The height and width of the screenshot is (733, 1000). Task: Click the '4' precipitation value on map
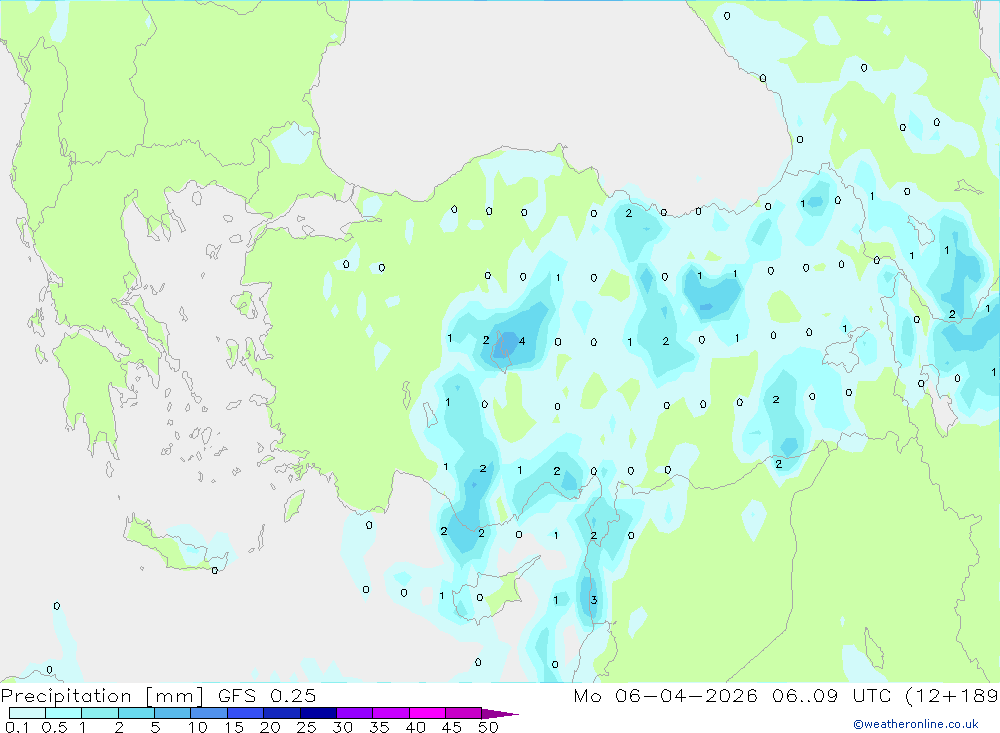tap(522, 341)
